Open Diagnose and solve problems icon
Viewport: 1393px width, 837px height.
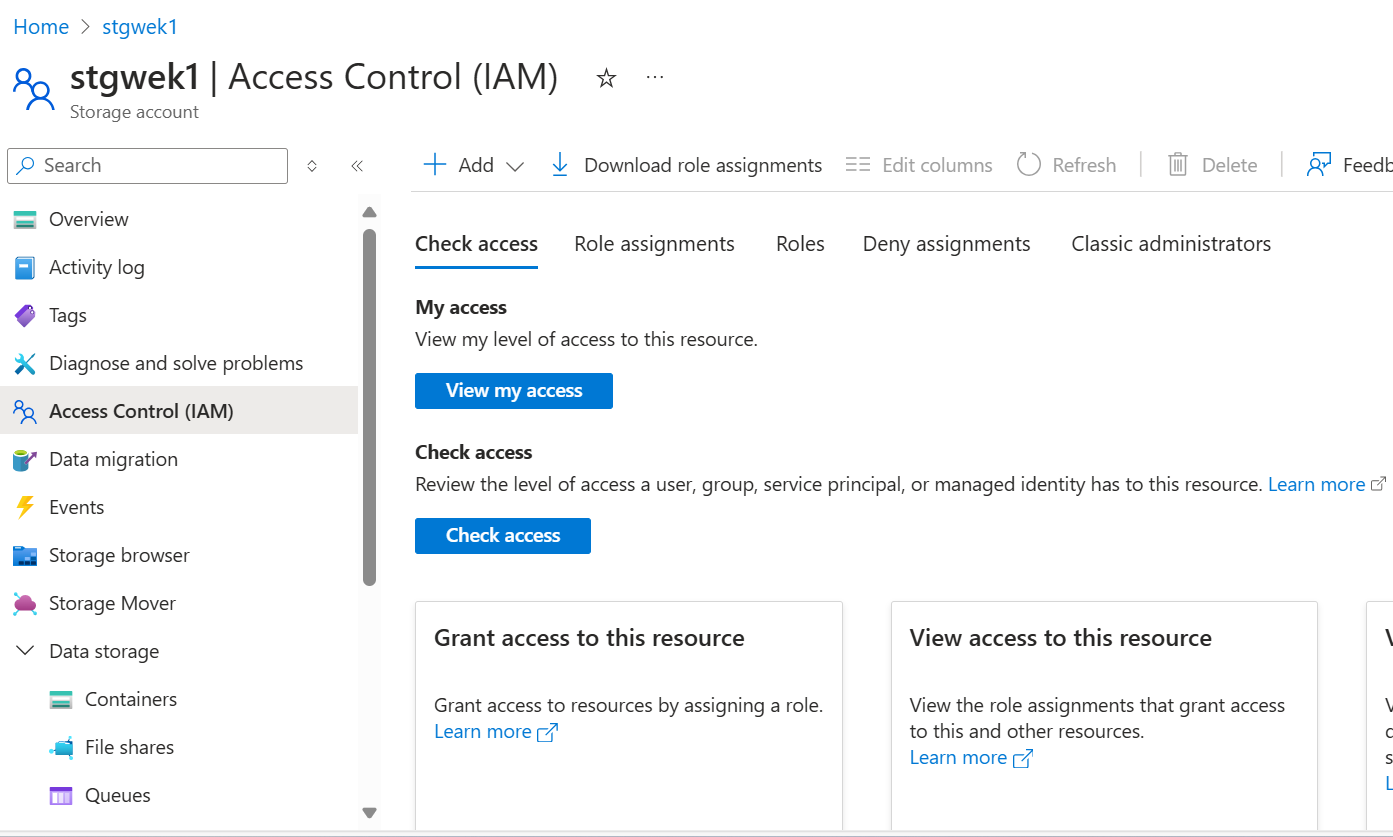[x=25, y=364]
